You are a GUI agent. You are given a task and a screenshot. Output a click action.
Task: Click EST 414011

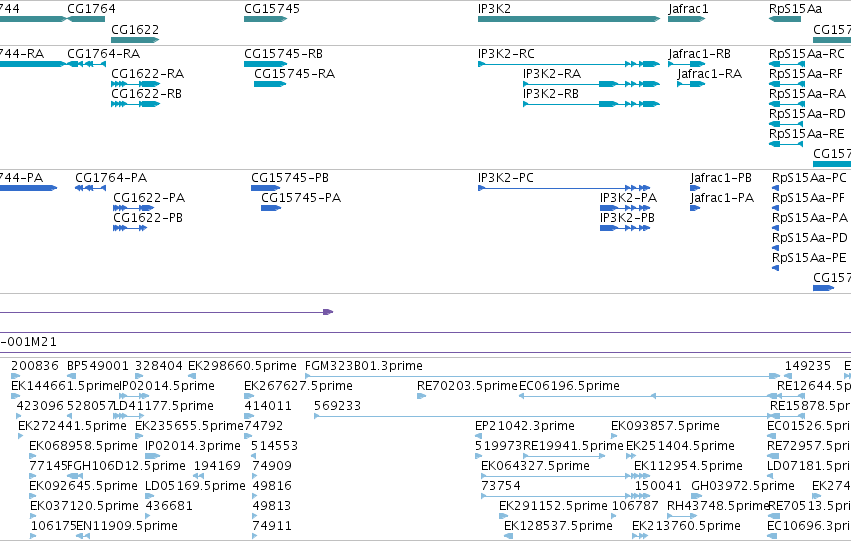249,416
